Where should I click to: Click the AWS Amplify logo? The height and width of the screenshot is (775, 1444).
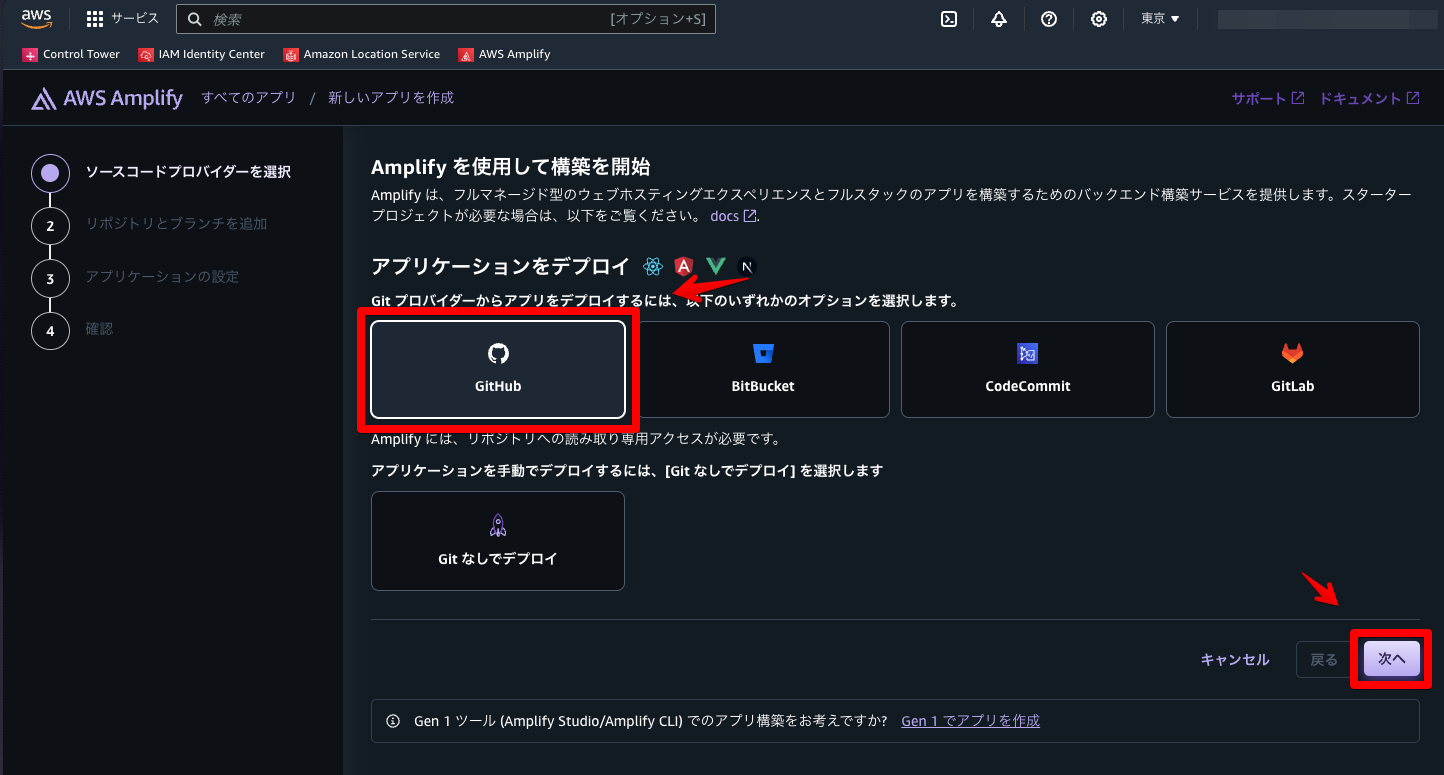coord(107,98)
